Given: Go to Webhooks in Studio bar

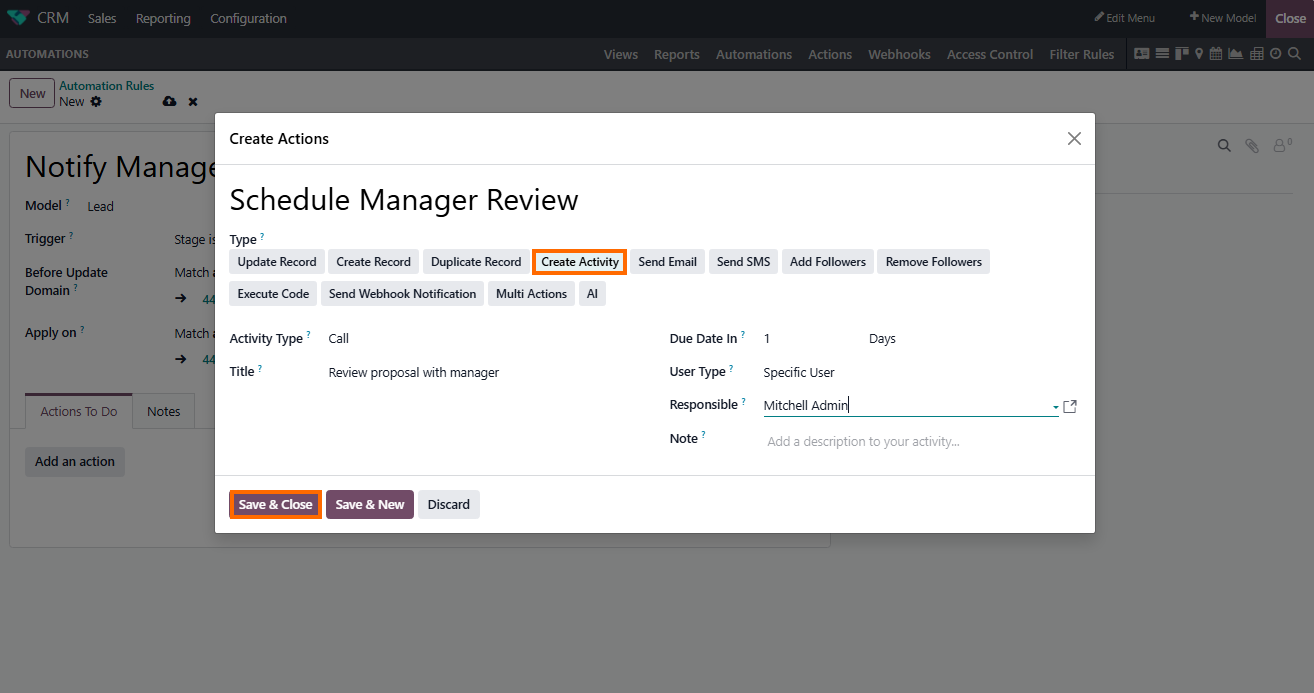Looking at the screenshot, I should point(899,54).
